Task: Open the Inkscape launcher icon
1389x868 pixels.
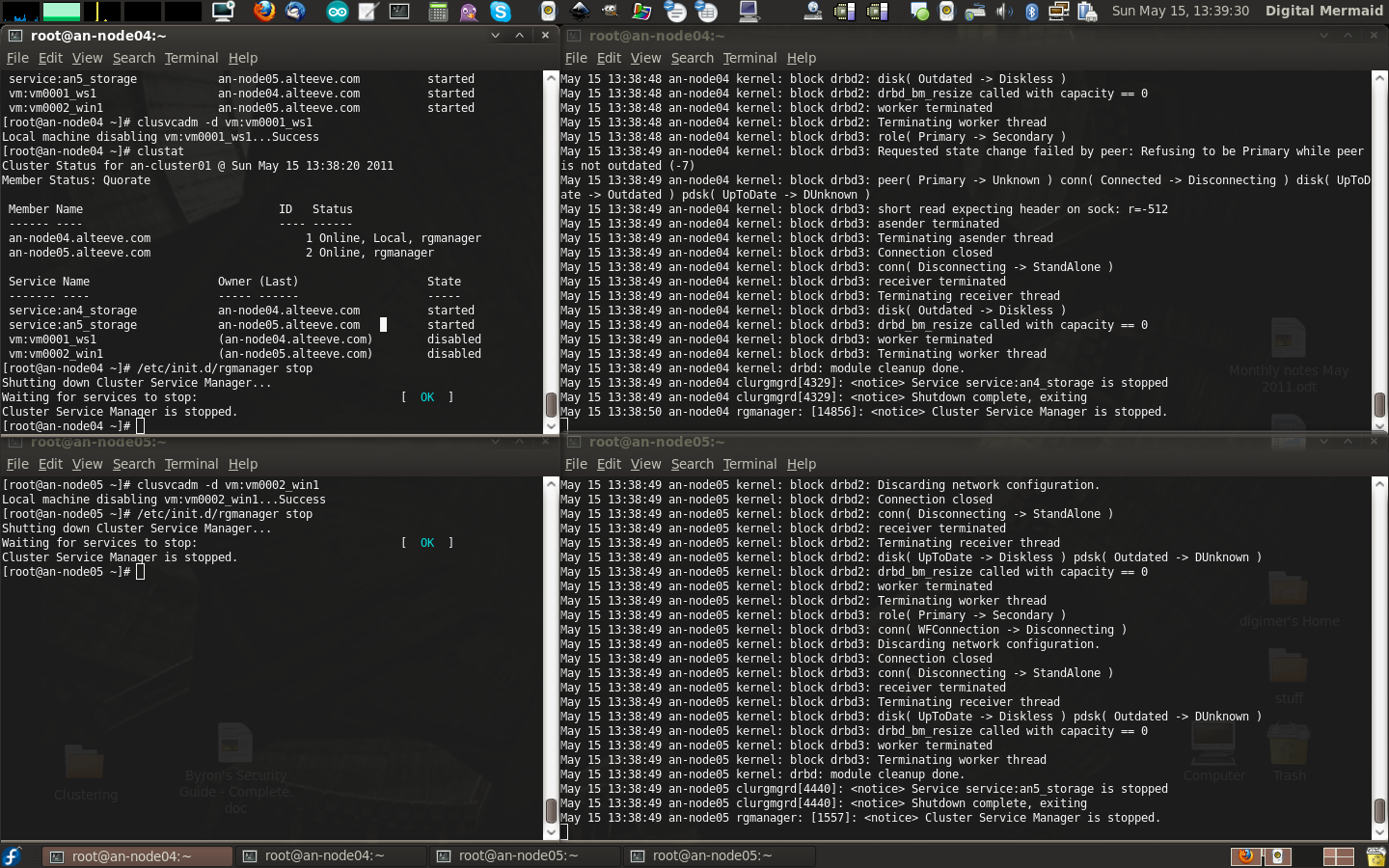Action: [x=580, y=11]
